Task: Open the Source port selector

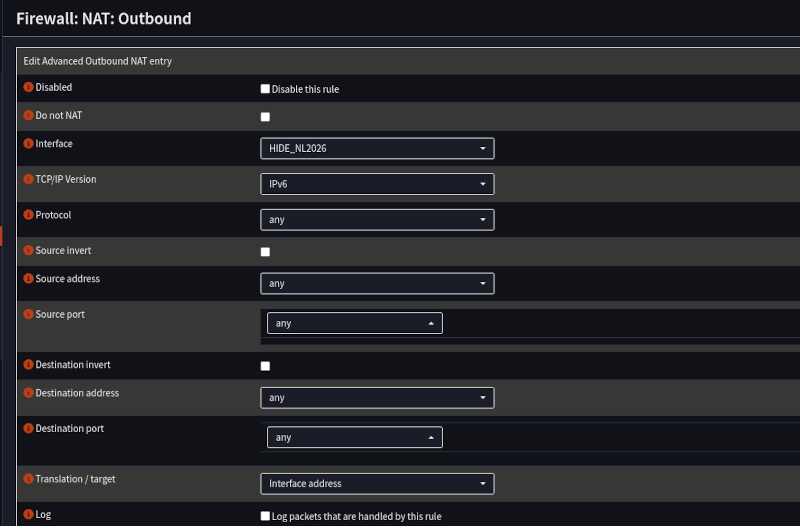Action: (354, 323)
